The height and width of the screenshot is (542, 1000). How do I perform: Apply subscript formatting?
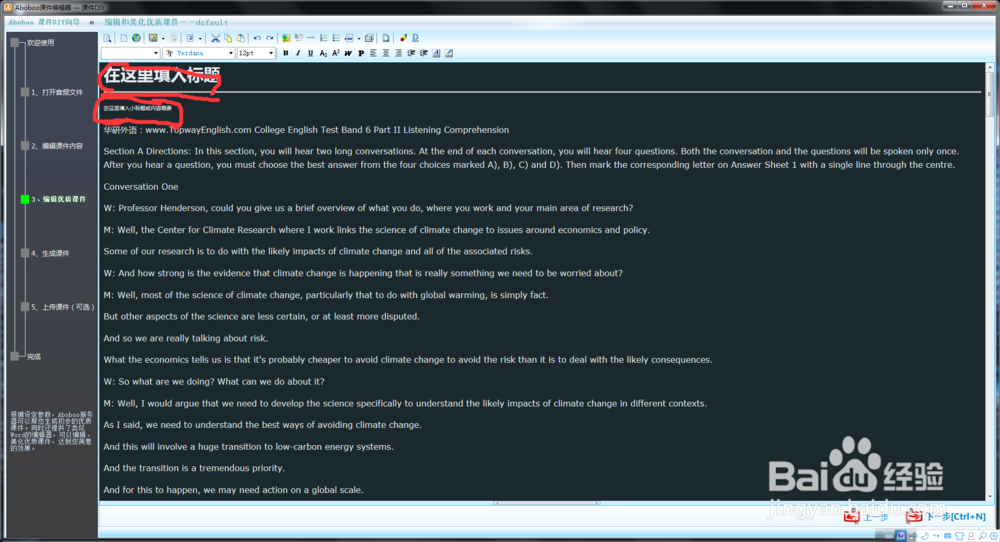pos(323,54)
